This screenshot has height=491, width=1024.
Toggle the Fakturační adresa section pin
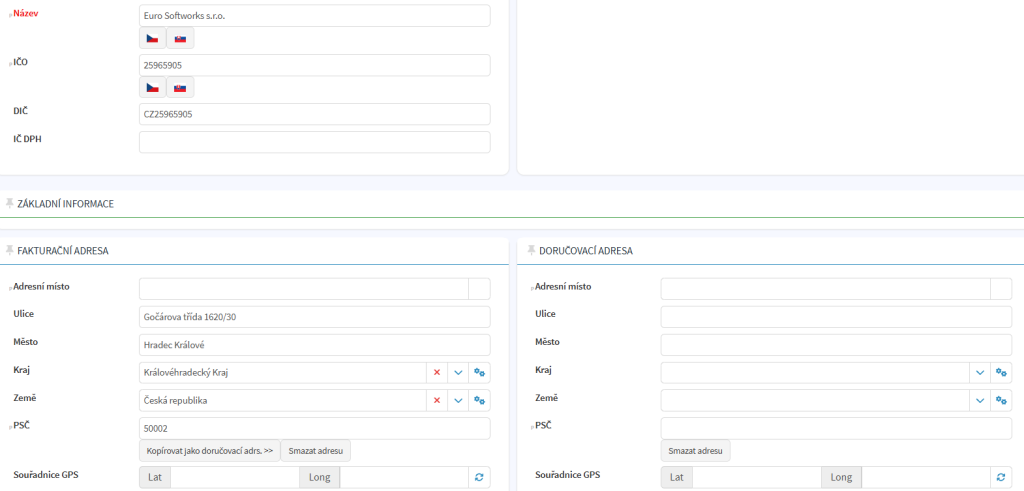click(10, 250)
